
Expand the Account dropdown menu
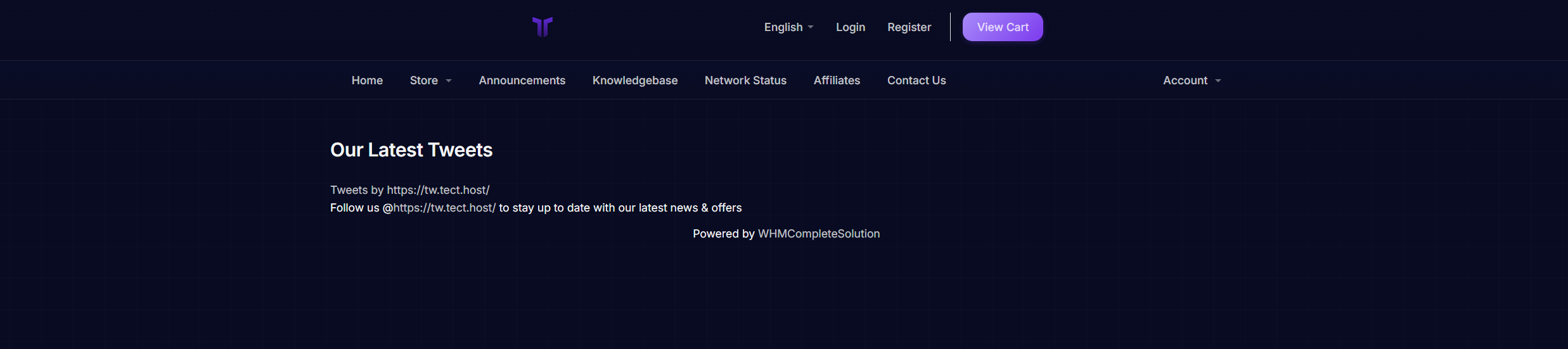point(1192,80)
